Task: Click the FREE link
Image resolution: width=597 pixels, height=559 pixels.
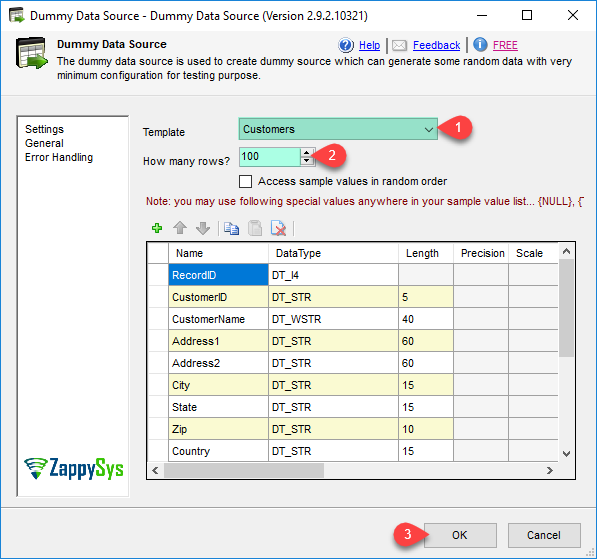Action: [505, 45]
